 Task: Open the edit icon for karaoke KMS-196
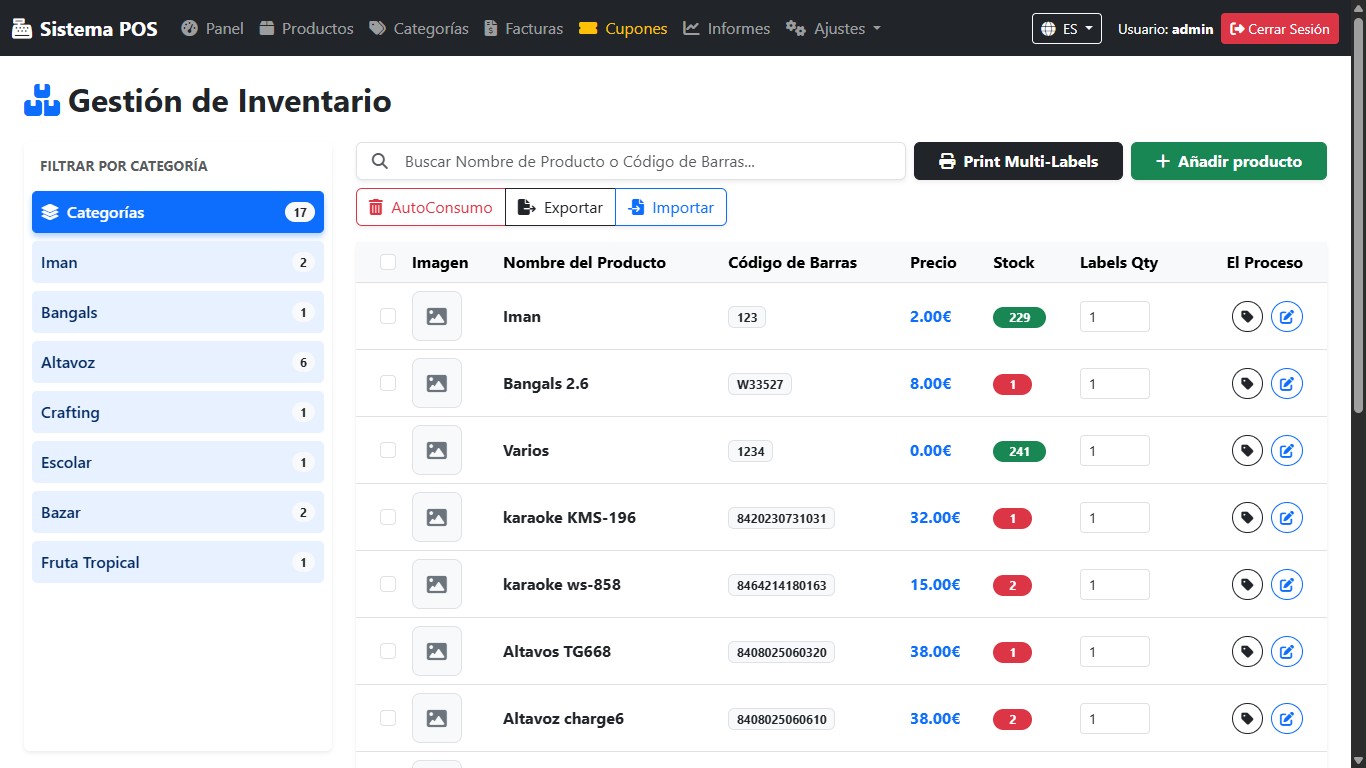coord(1287,518)
